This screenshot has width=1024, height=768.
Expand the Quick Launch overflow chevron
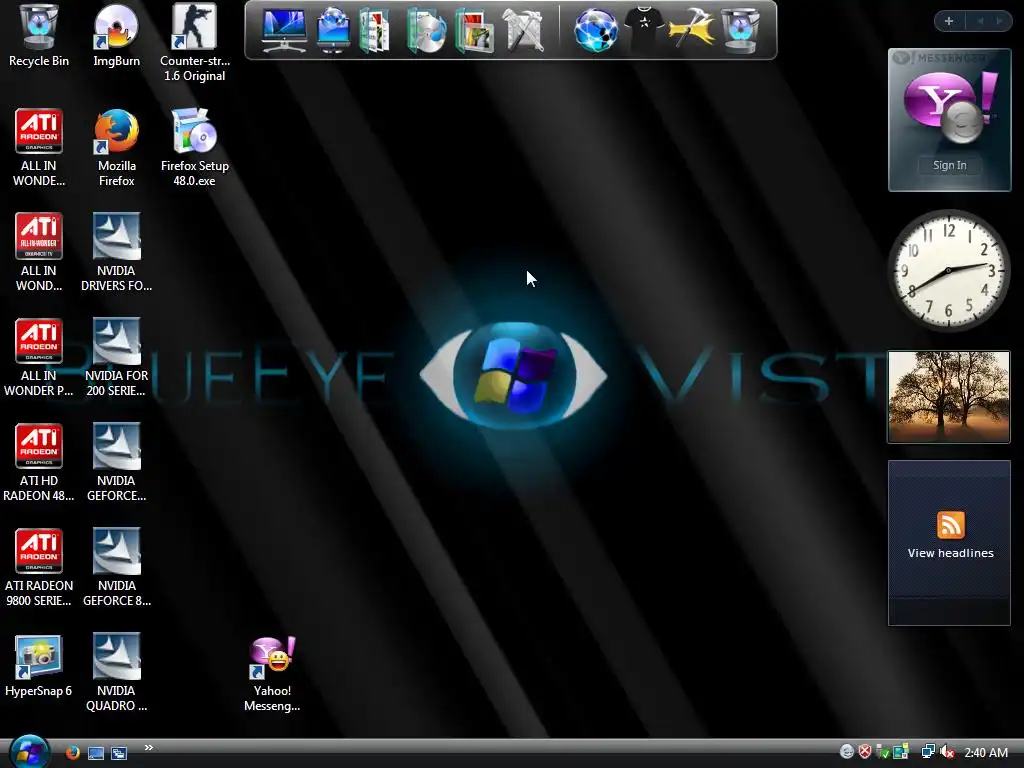pos(149,748)
